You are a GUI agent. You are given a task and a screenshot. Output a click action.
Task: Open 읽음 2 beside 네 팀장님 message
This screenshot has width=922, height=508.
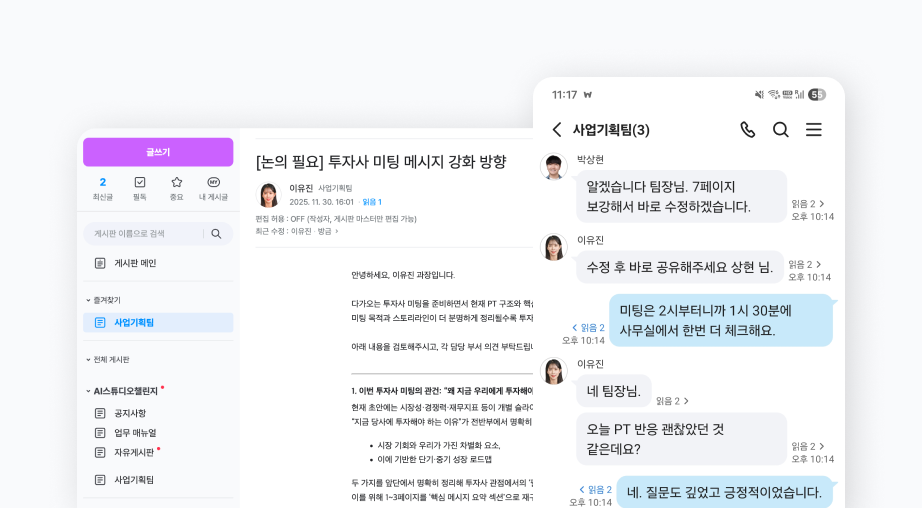click(x=673, y=401)
